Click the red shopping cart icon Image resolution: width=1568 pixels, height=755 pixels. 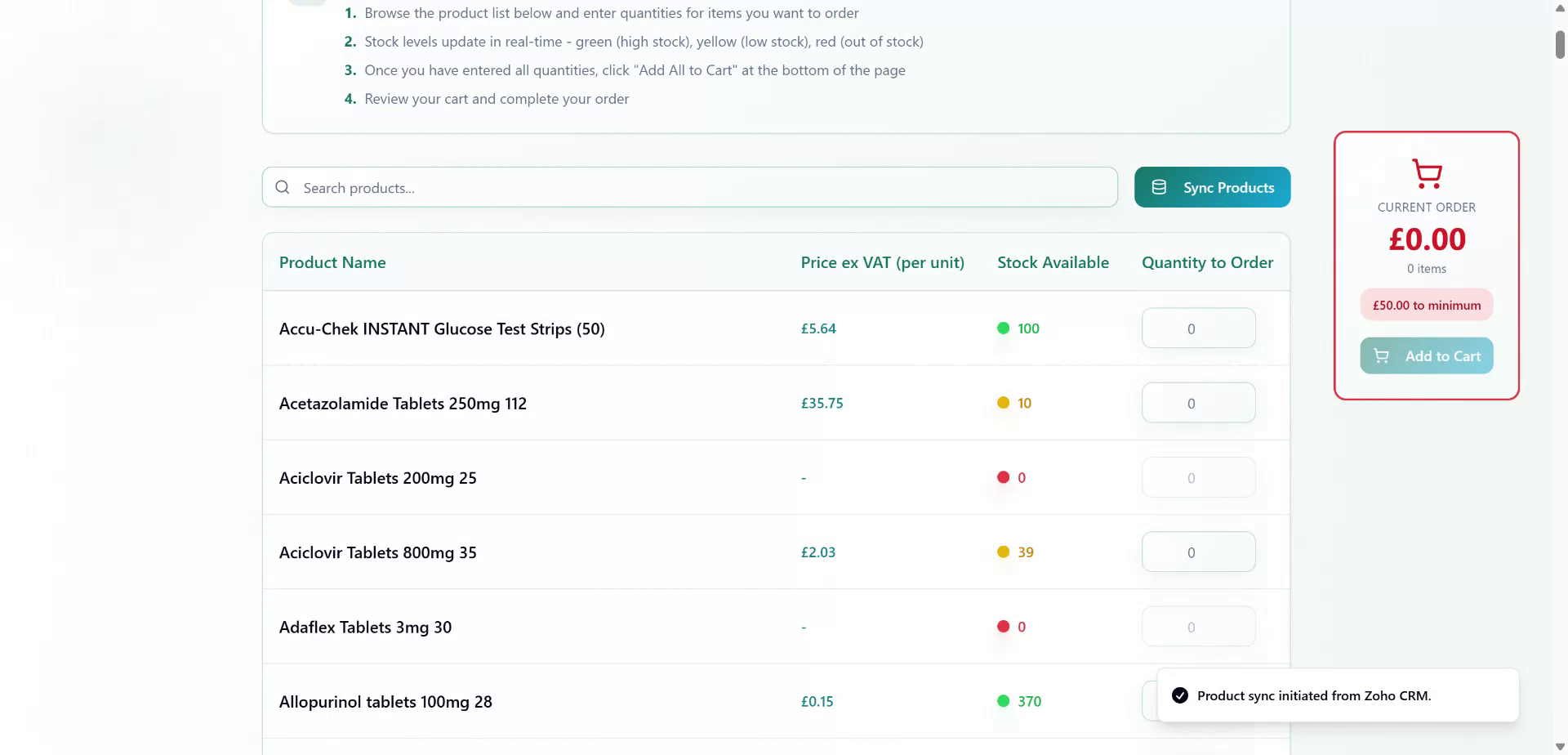coord(1426,173)
